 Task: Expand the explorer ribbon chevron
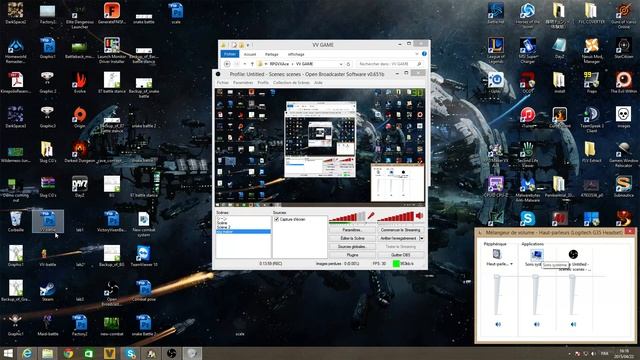[416, 54]
